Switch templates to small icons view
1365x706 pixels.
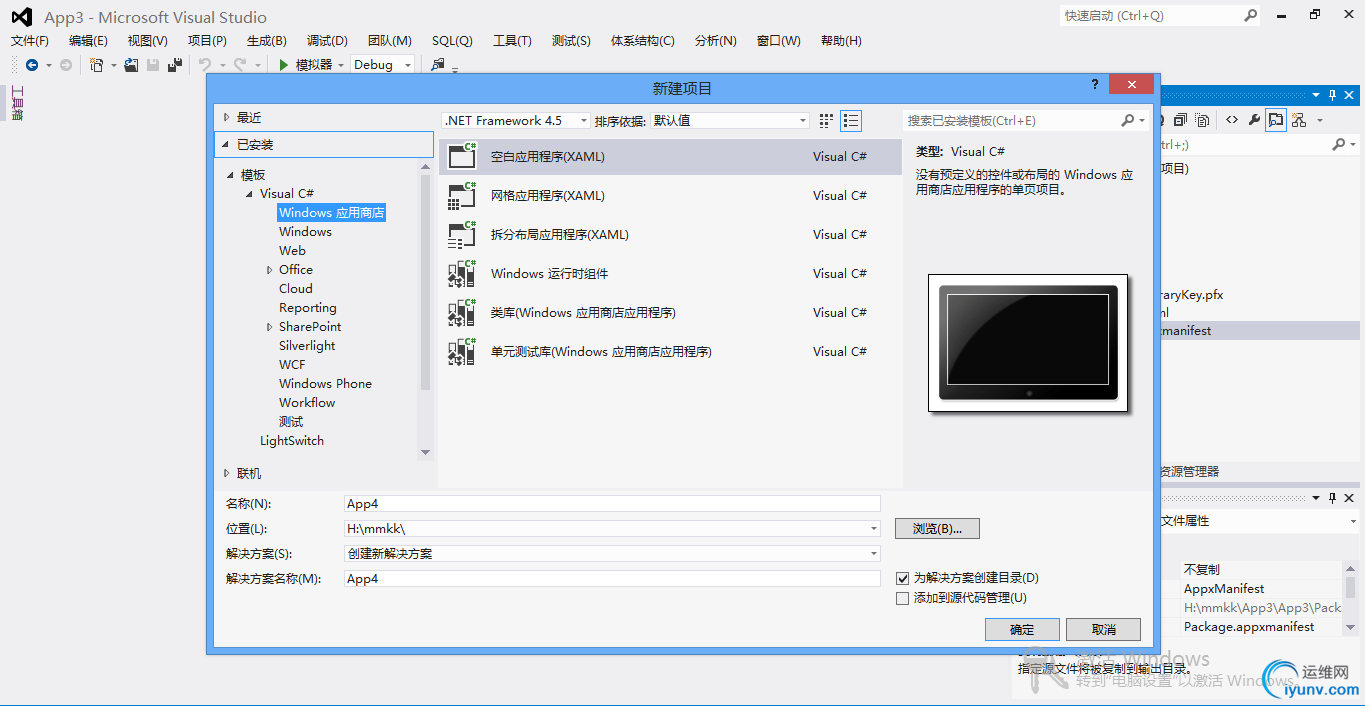pyautogui.click(x=826, y=121)
